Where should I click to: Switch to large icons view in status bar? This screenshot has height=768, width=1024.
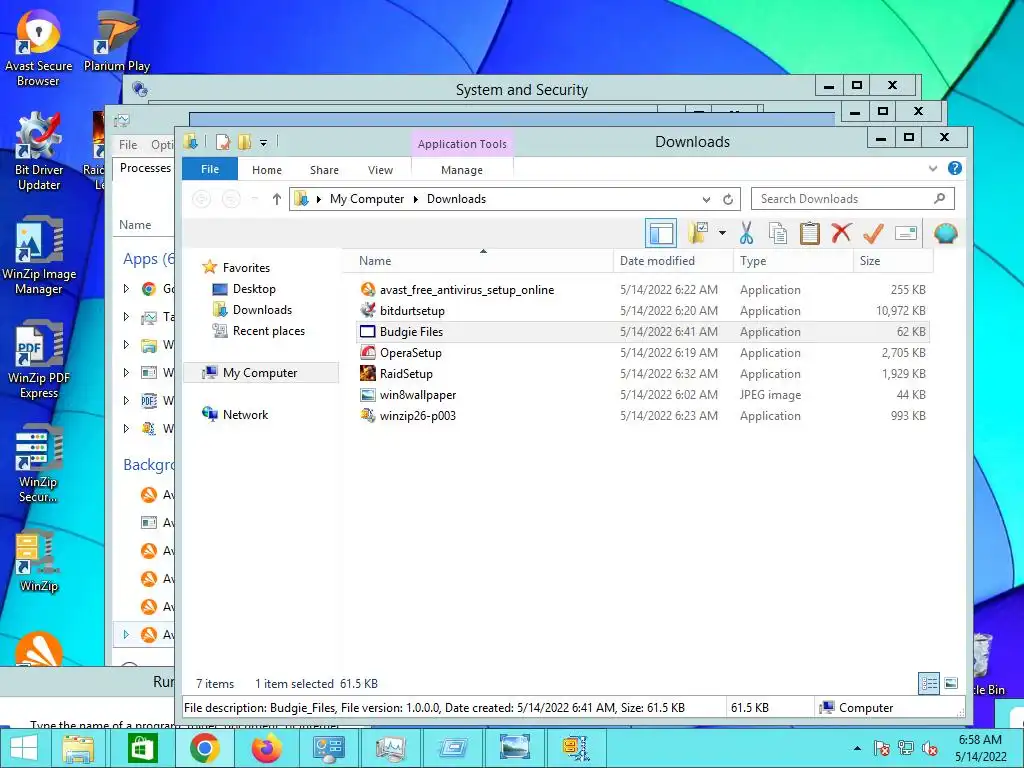[951, 684]
